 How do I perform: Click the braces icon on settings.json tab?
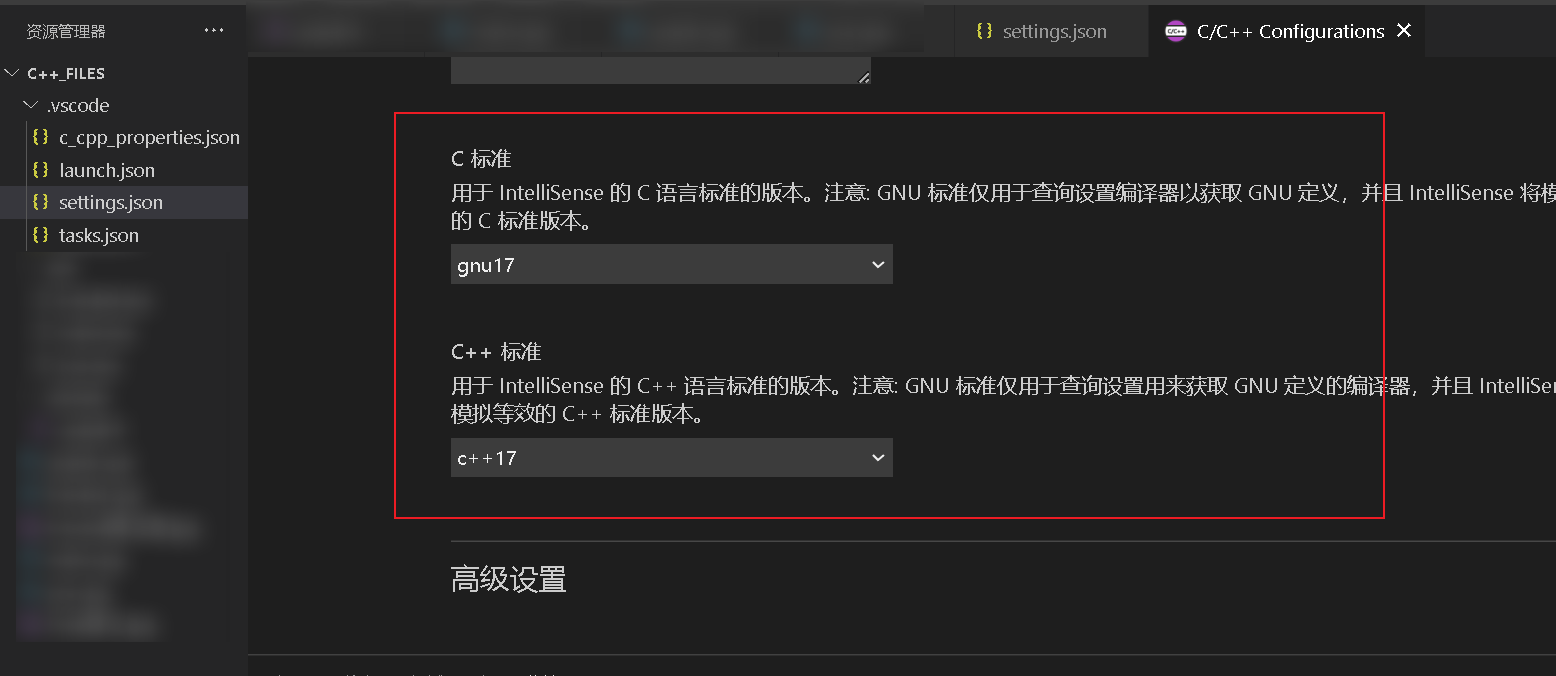click(985, 31)
